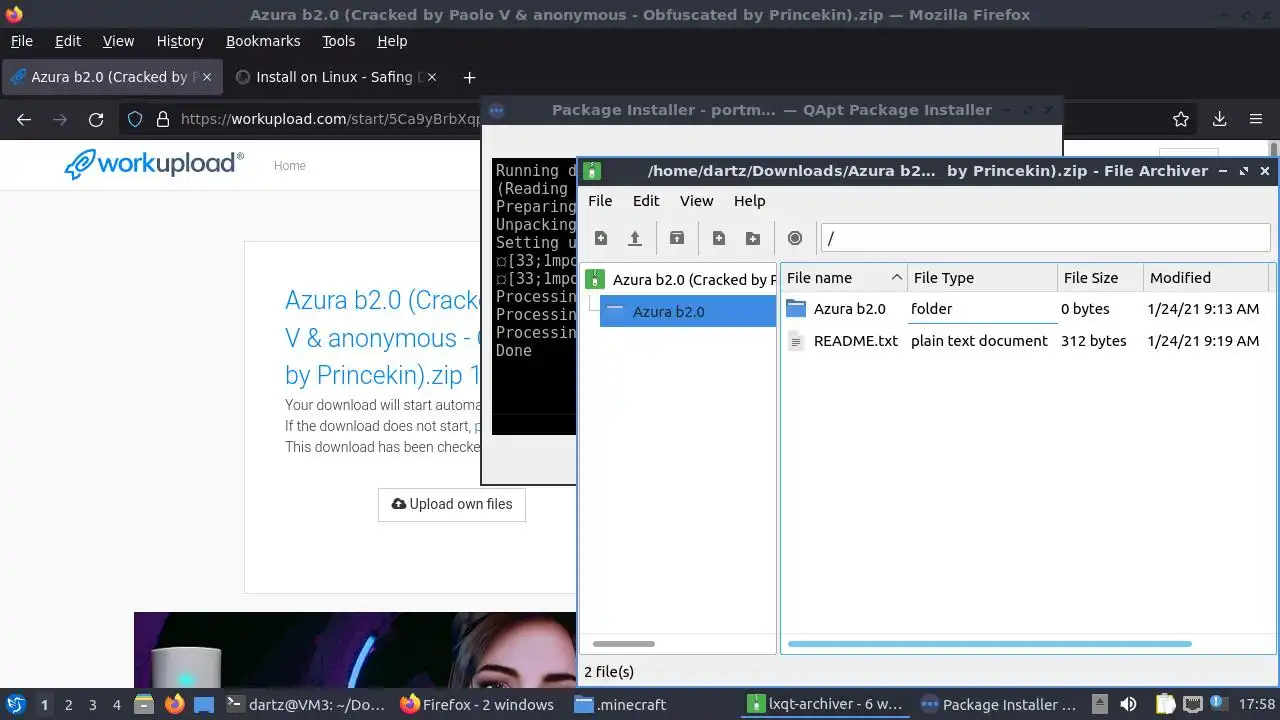Sort by Modified column header
The height and width of the screenshot is (720, 1280).
[1205, 278]
